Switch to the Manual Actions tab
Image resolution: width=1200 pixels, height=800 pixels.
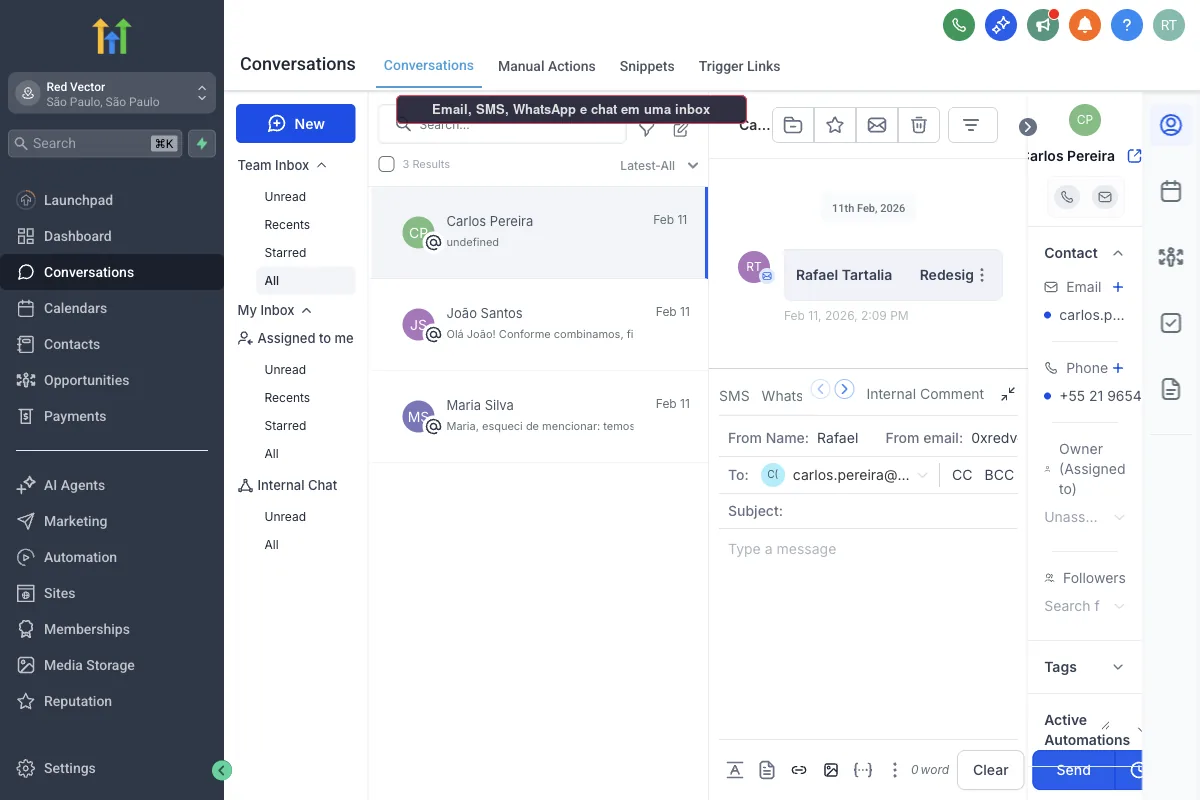[547, 66]
